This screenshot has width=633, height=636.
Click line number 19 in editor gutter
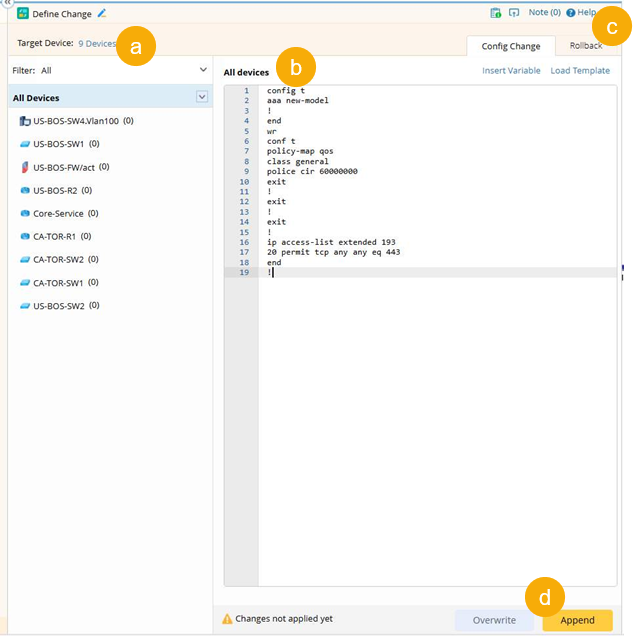(244, 273)
